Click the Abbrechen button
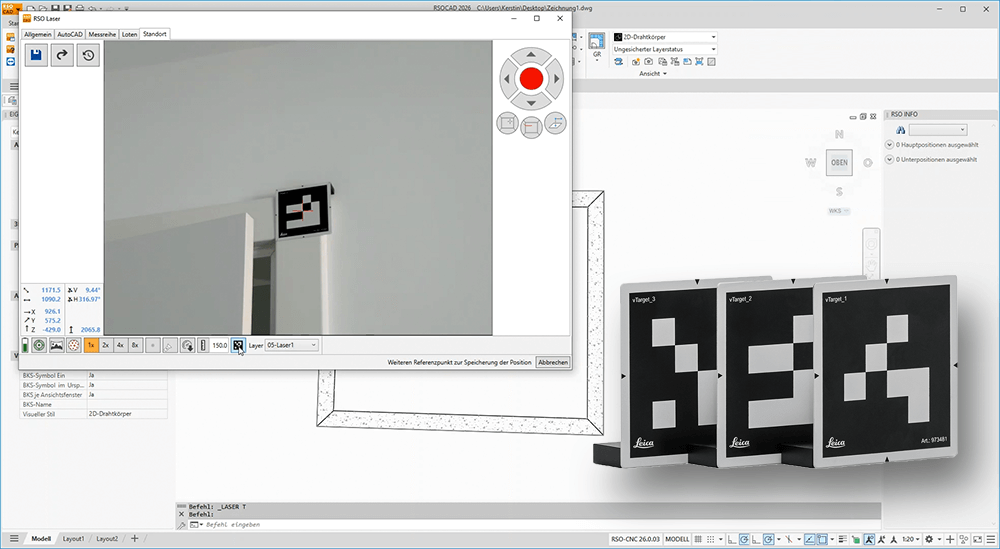The width and height of the screenshot is (1000, 549). click(x=552, y=362)
